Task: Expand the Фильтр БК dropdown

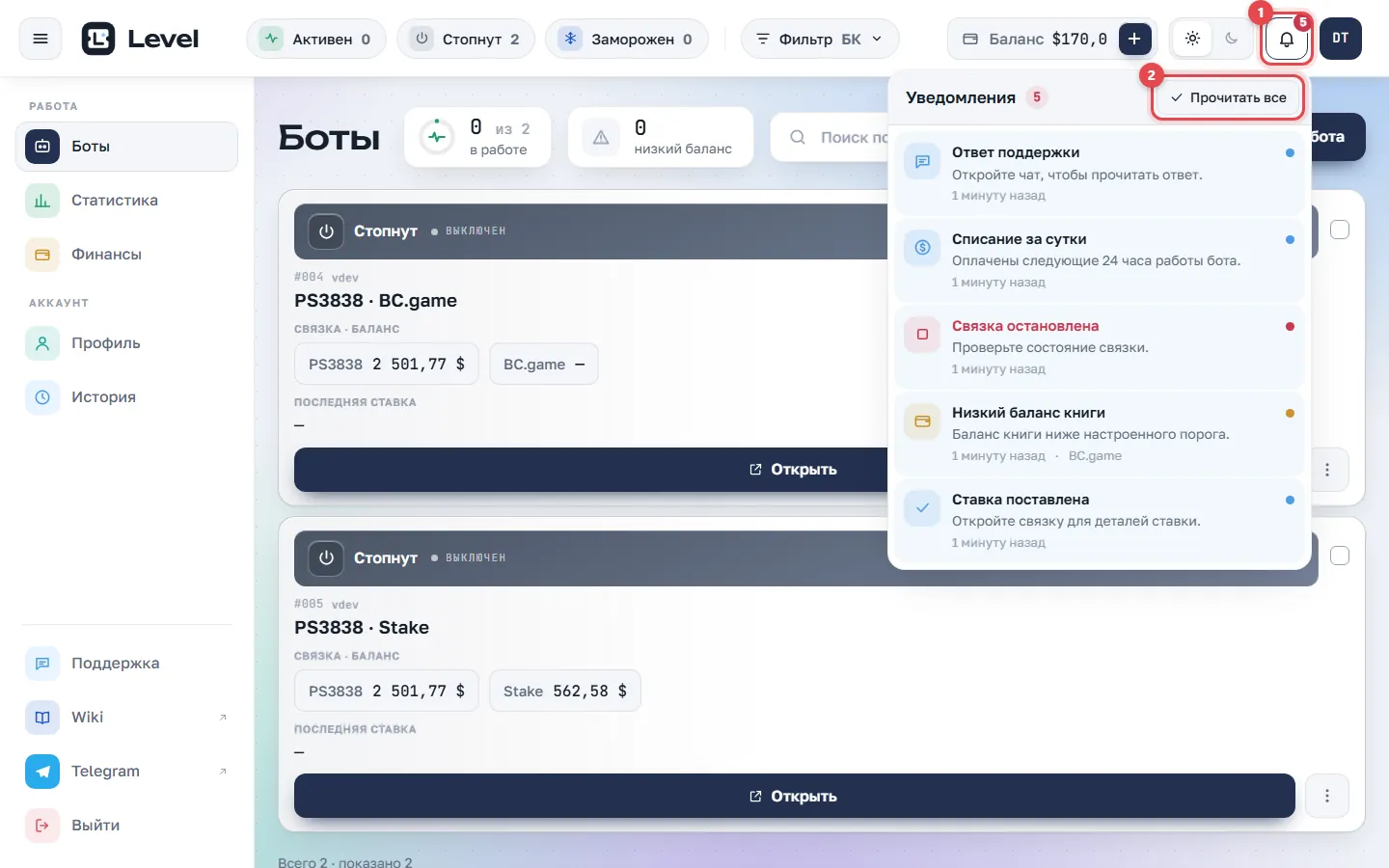Action: pos(820,39)
